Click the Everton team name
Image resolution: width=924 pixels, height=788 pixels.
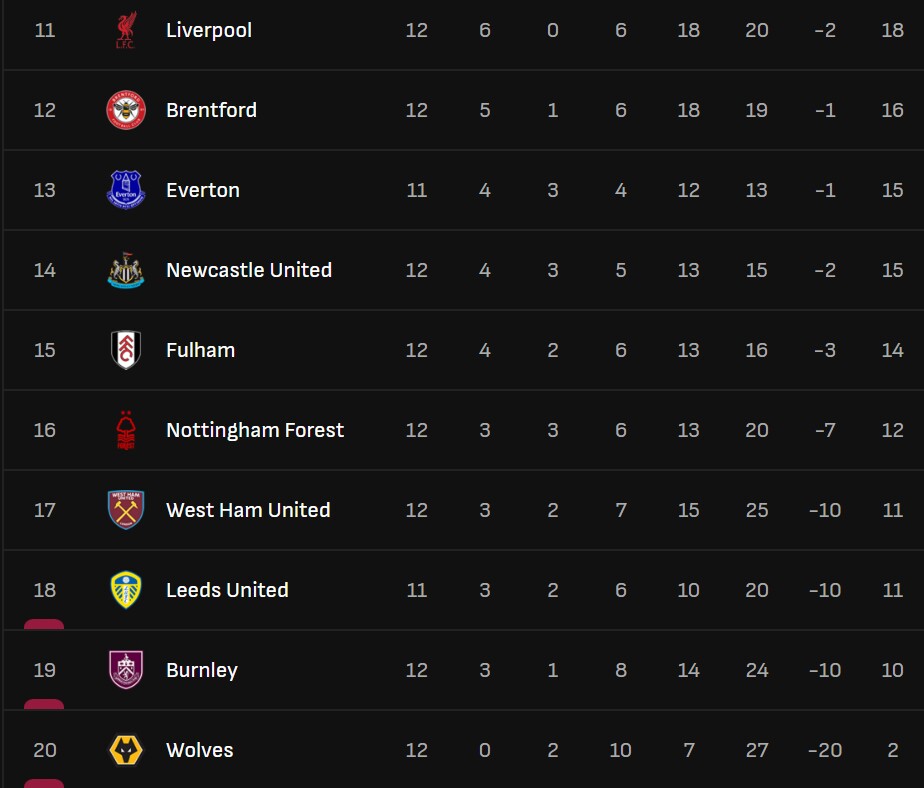point(203,190)
